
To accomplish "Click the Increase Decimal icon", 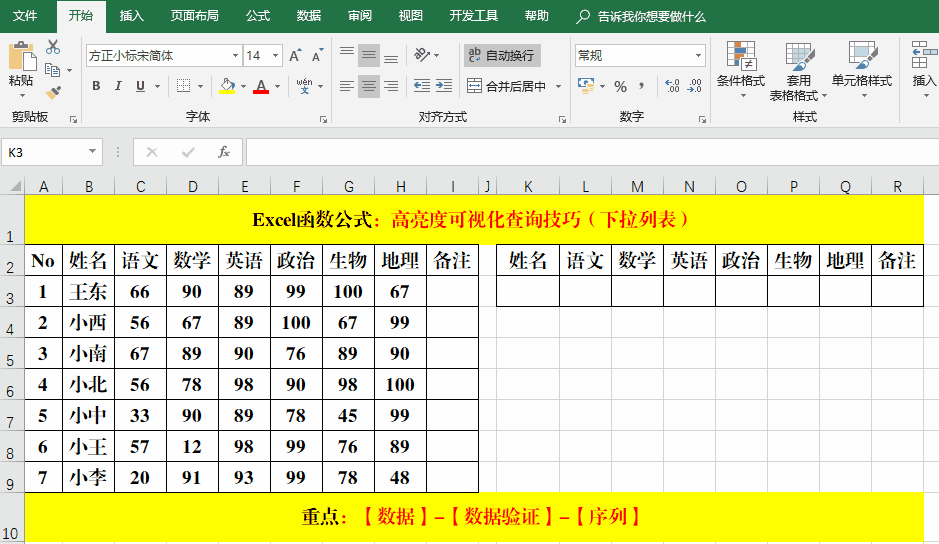I will [671, 86].
